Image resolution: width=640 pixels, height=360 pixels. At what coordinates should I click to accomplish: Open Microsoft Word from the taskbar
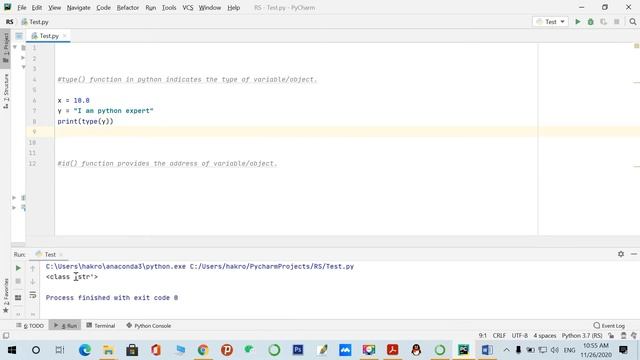(x=487, y=350)
